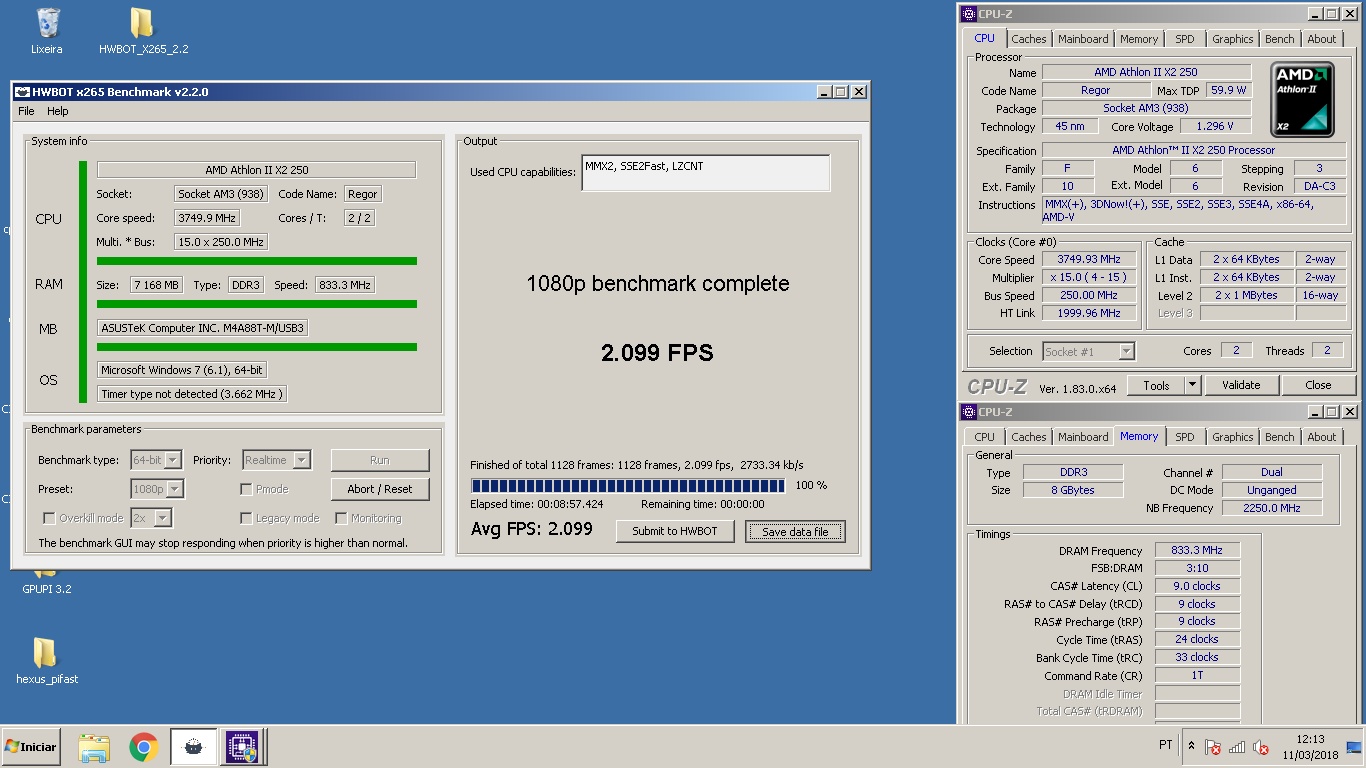Switch to Memory tab in upper CPU-Z window

click(x=1139, y=39)
